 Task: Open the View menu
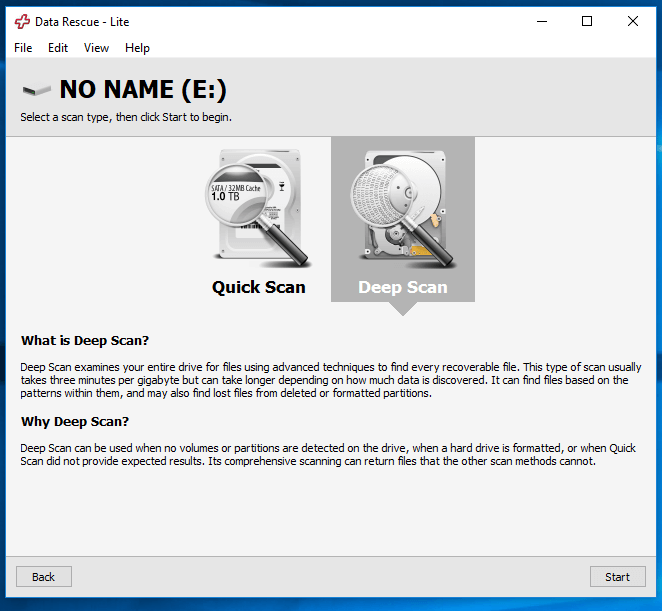[x=96, y=48]
